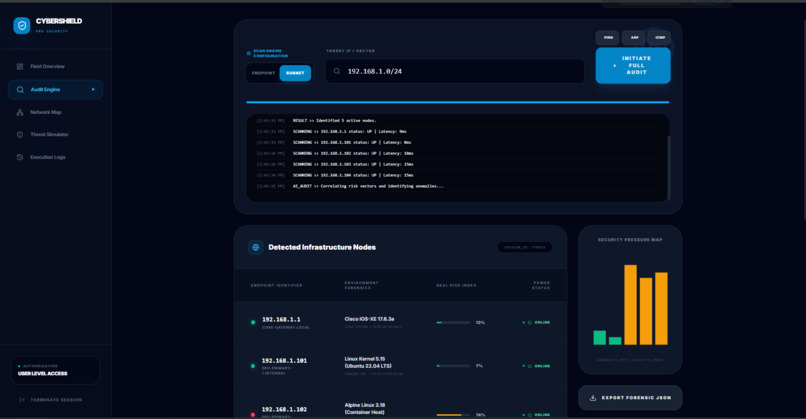Click Linux Kernel 5.15 (Ubuntu 22.04 LTS) entry
Screen dimensions: 806x419
pos(368,362)
